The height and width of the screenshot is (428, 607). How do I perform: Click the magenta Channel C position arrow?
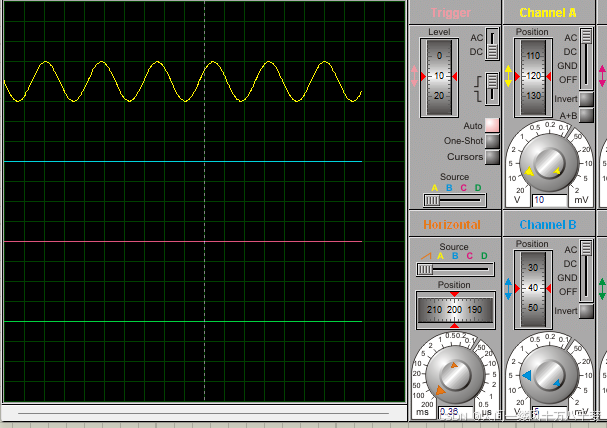click(602, 76)
